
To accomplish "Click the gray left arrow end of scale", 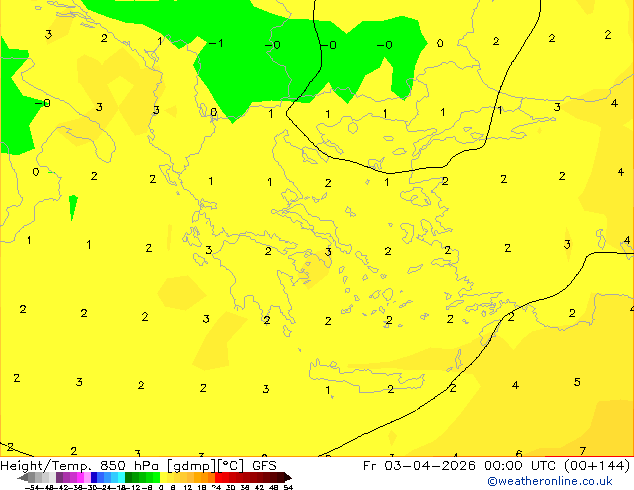I will click(x=23, y=477).
